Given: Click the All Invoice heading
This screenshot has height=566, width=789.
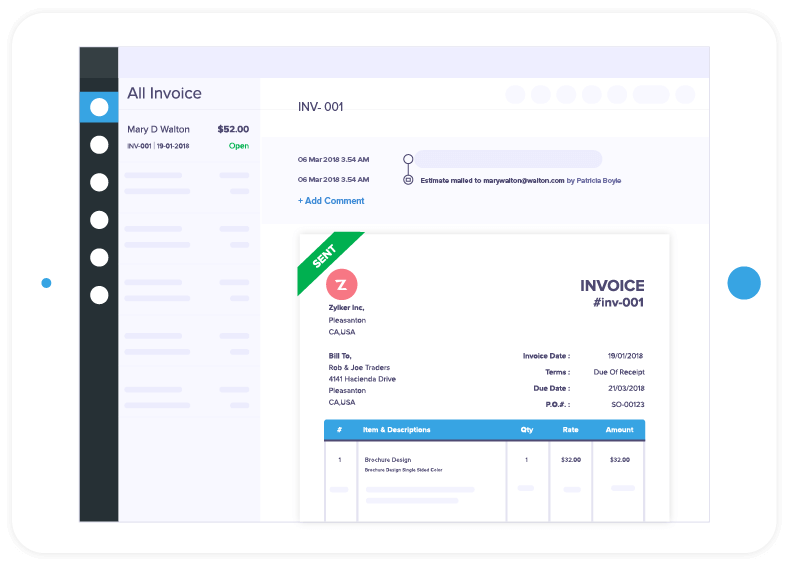Looking at the screenshot, I should click(x=164, y=93).
